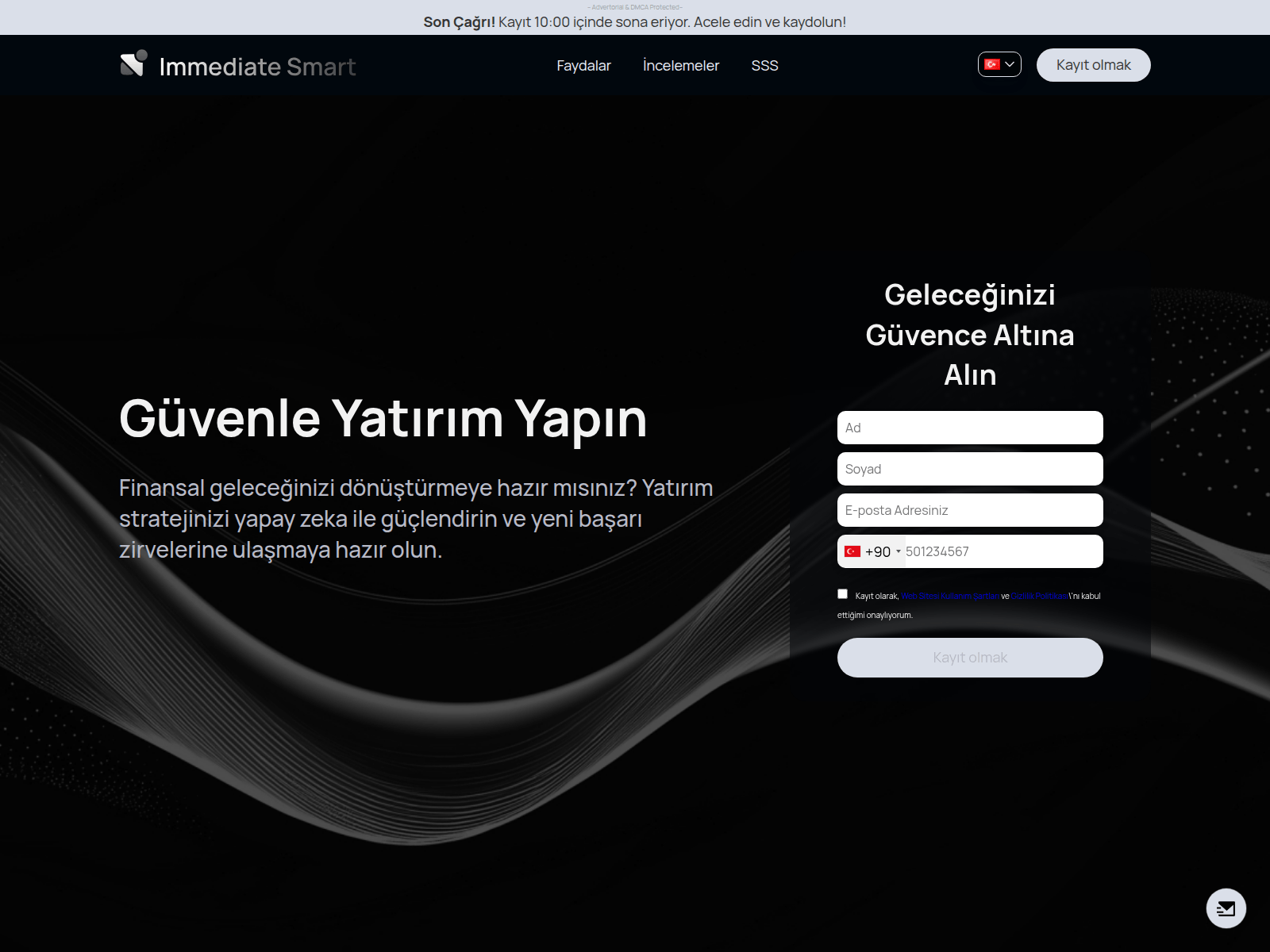Open the Web Sitesi Kullanım Şartları link
The image size is (1270, 952).
tap(949, 595)
